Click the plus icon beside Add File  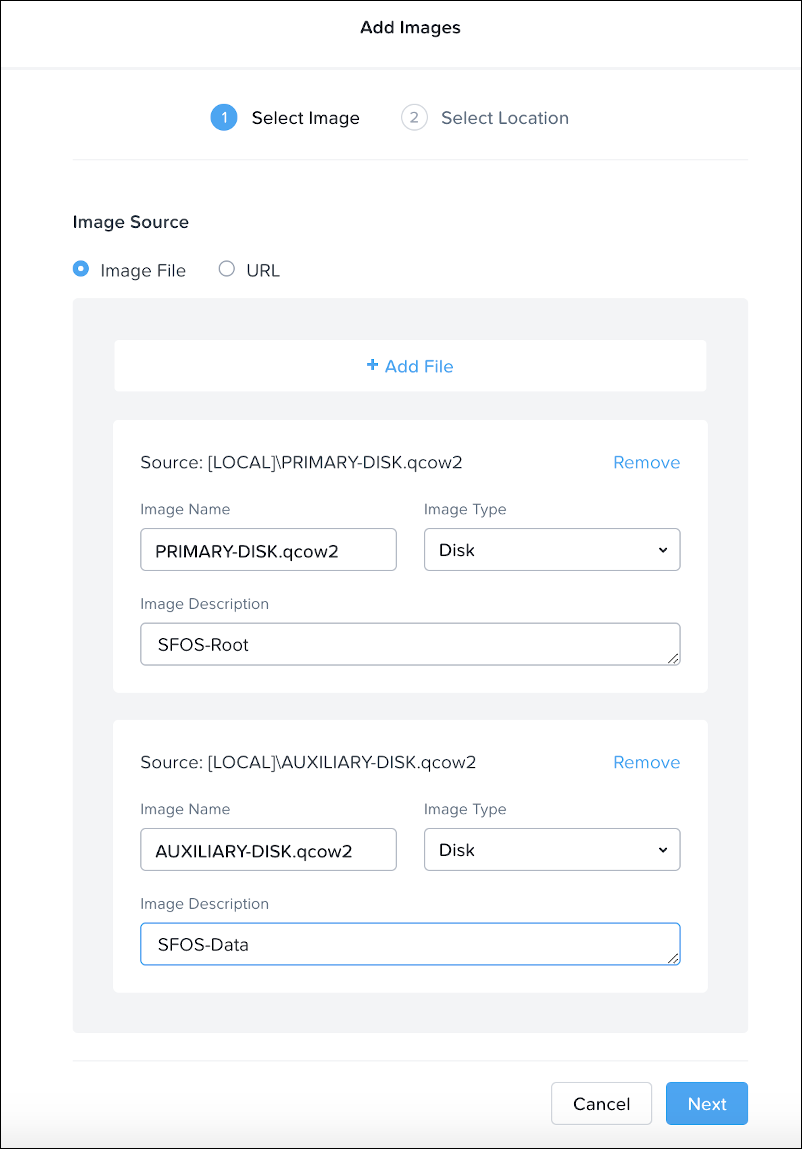click(372, 365)
